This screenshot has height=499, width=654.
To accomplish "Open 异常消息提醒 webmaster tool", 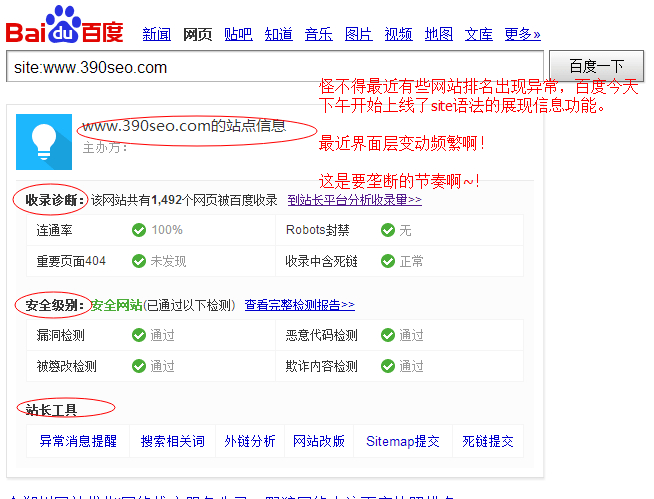I will click(x=78, y=441).
